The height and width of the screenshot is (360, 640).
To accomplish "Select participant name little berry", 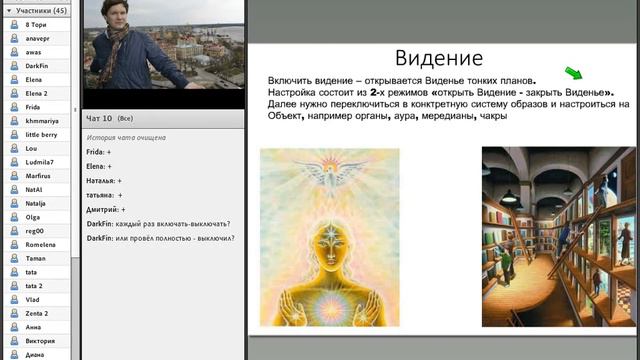I will (x=41, y=135).
